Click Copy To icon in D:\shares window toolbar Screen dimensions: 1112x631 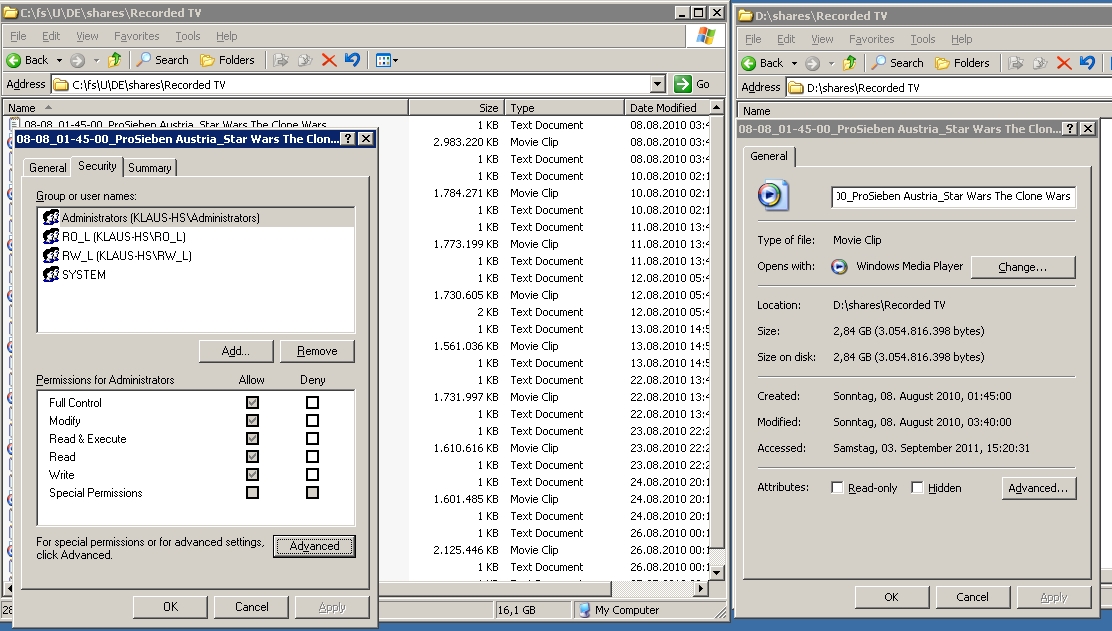[1040, 63]
